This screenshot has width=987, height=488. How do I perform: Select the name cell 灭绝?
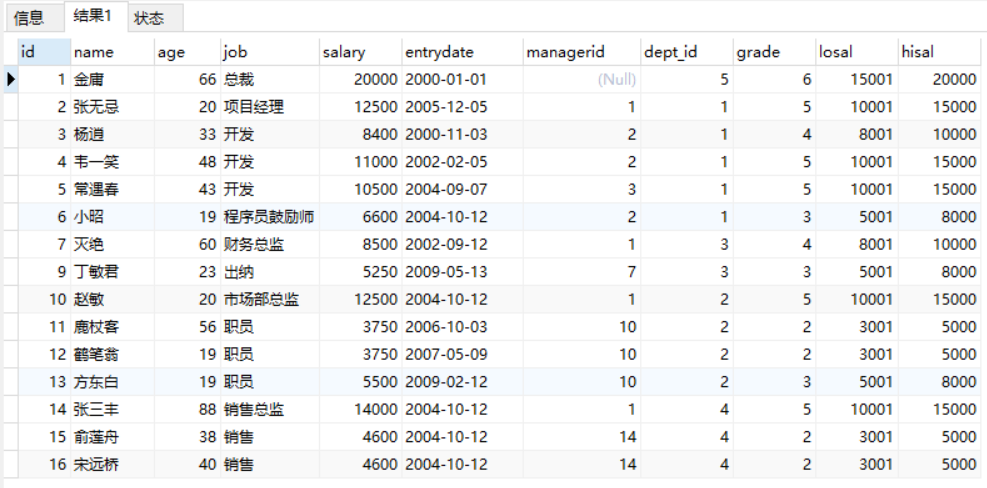pos(112,244)
